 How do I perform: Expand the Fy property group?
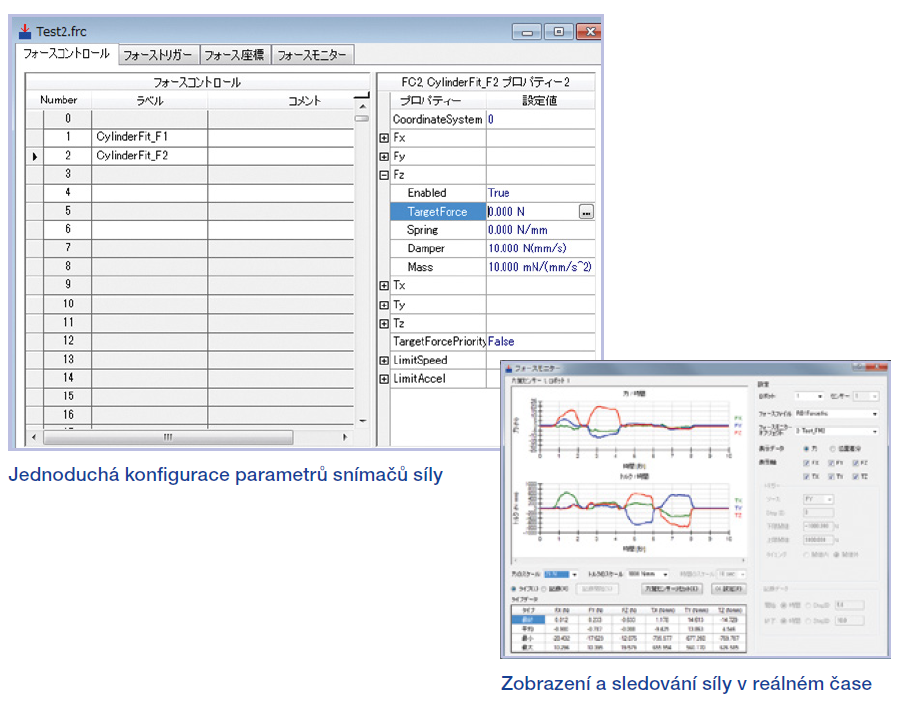384,157
